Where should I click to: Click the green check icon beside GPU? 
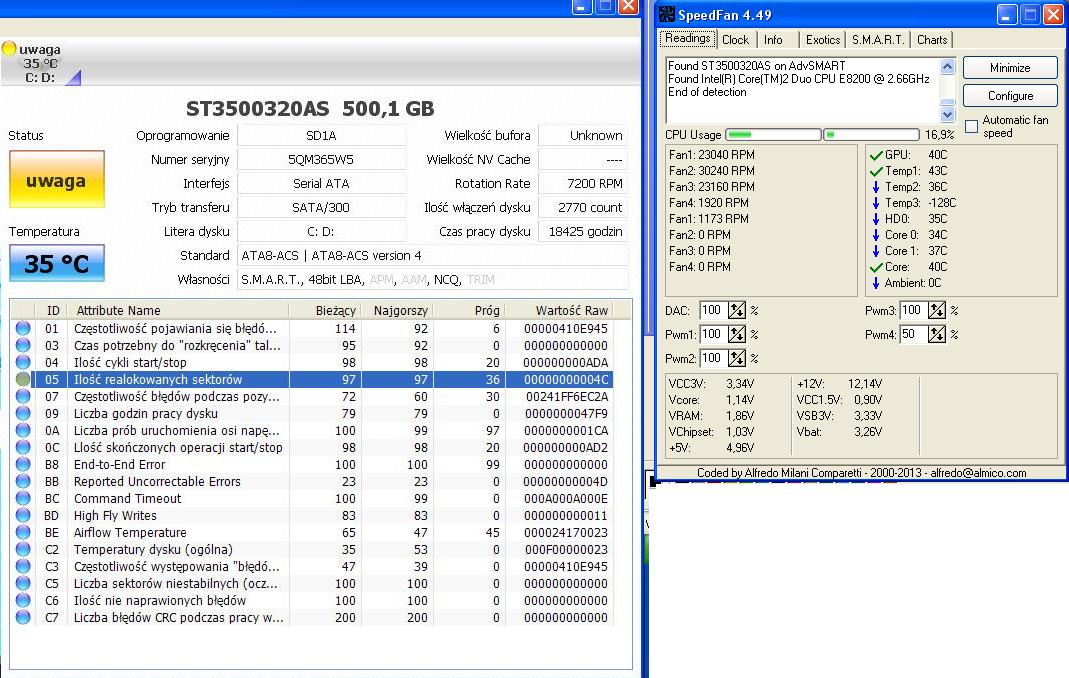(x=876, y=156)
